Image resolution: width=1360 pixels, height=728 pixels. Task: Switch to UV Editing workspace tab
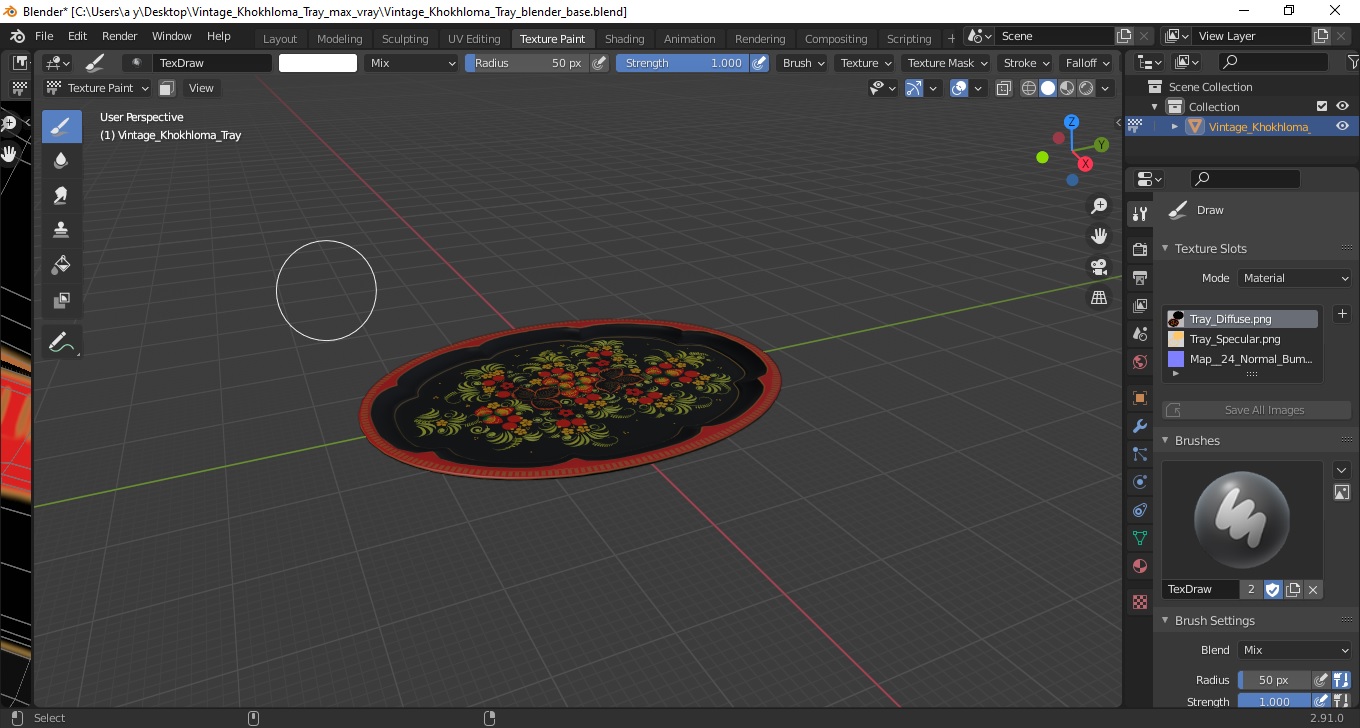474,39
